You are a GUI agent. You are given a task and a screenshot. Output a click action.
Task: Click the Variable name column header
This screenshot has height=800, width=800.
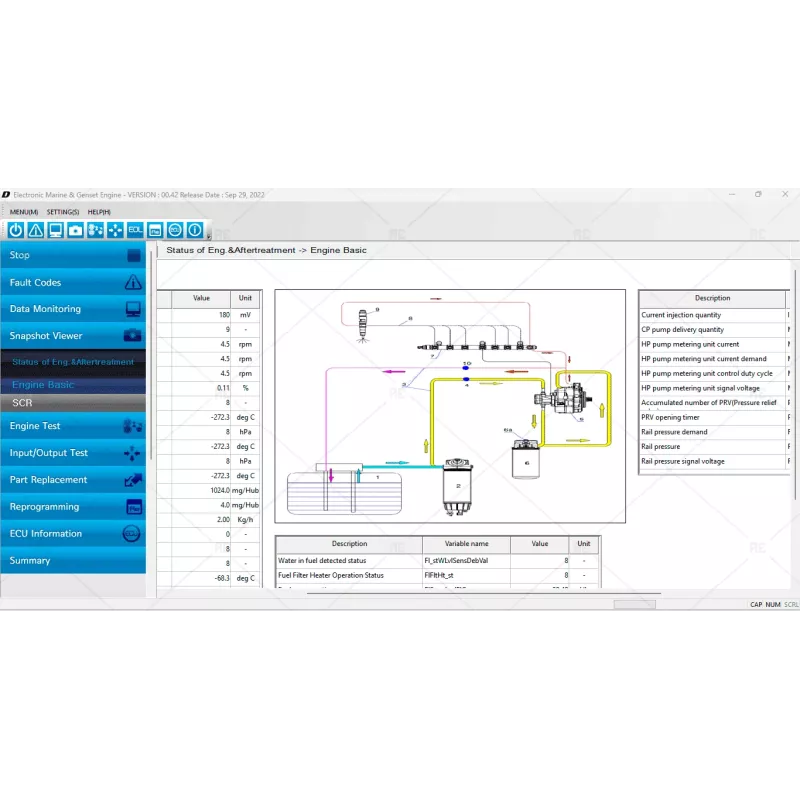tap(465, 544)
